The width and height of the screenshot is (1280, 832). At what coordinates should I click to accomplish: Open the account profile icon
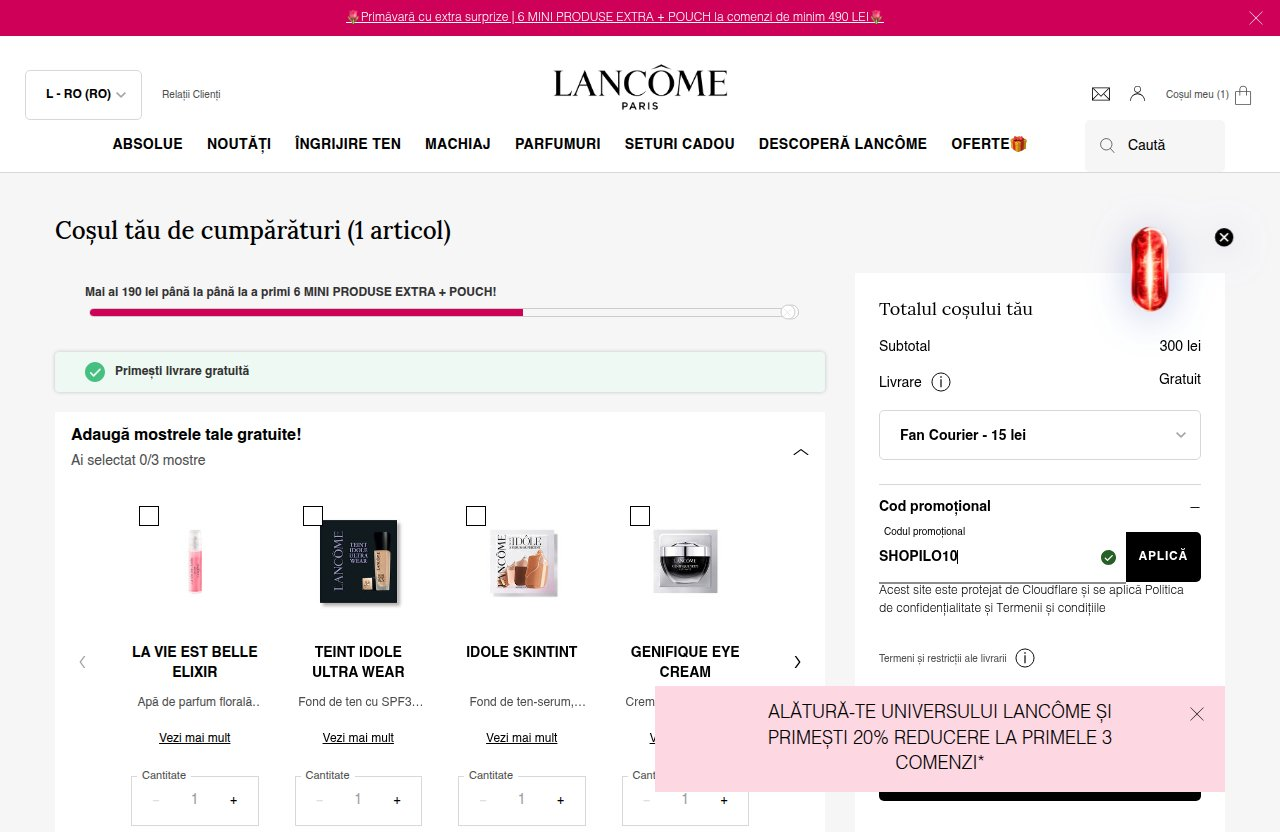click(1137, 94)
